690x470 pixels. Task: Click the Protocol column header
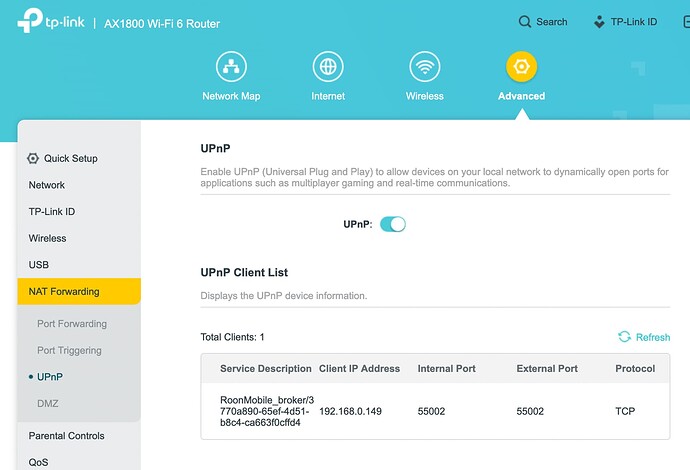[x=635, y=369]
